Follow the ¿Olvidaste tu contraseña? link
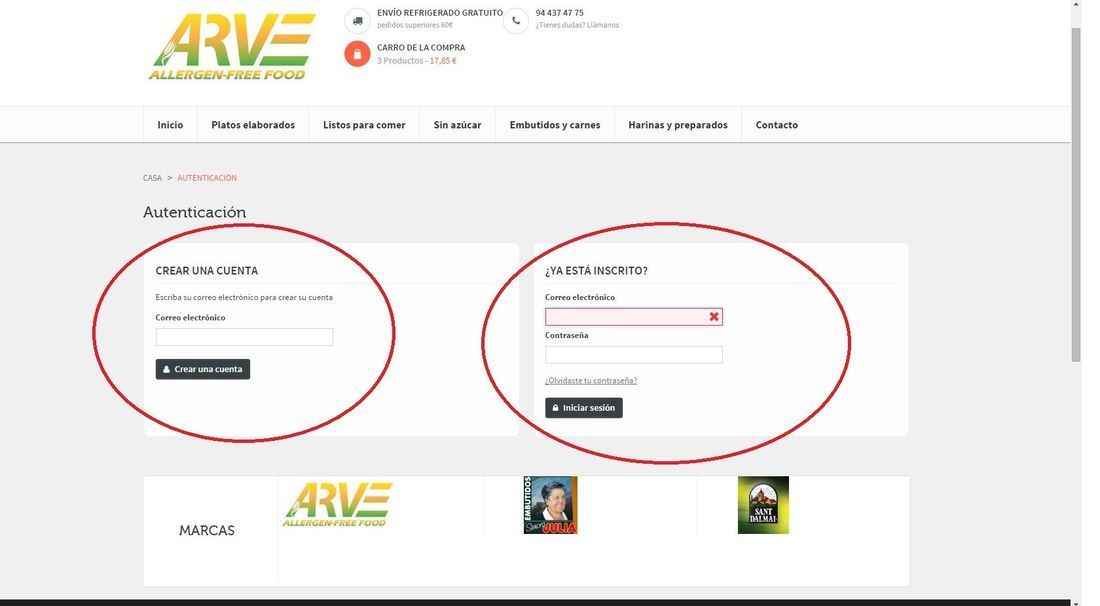 [591, 380]
